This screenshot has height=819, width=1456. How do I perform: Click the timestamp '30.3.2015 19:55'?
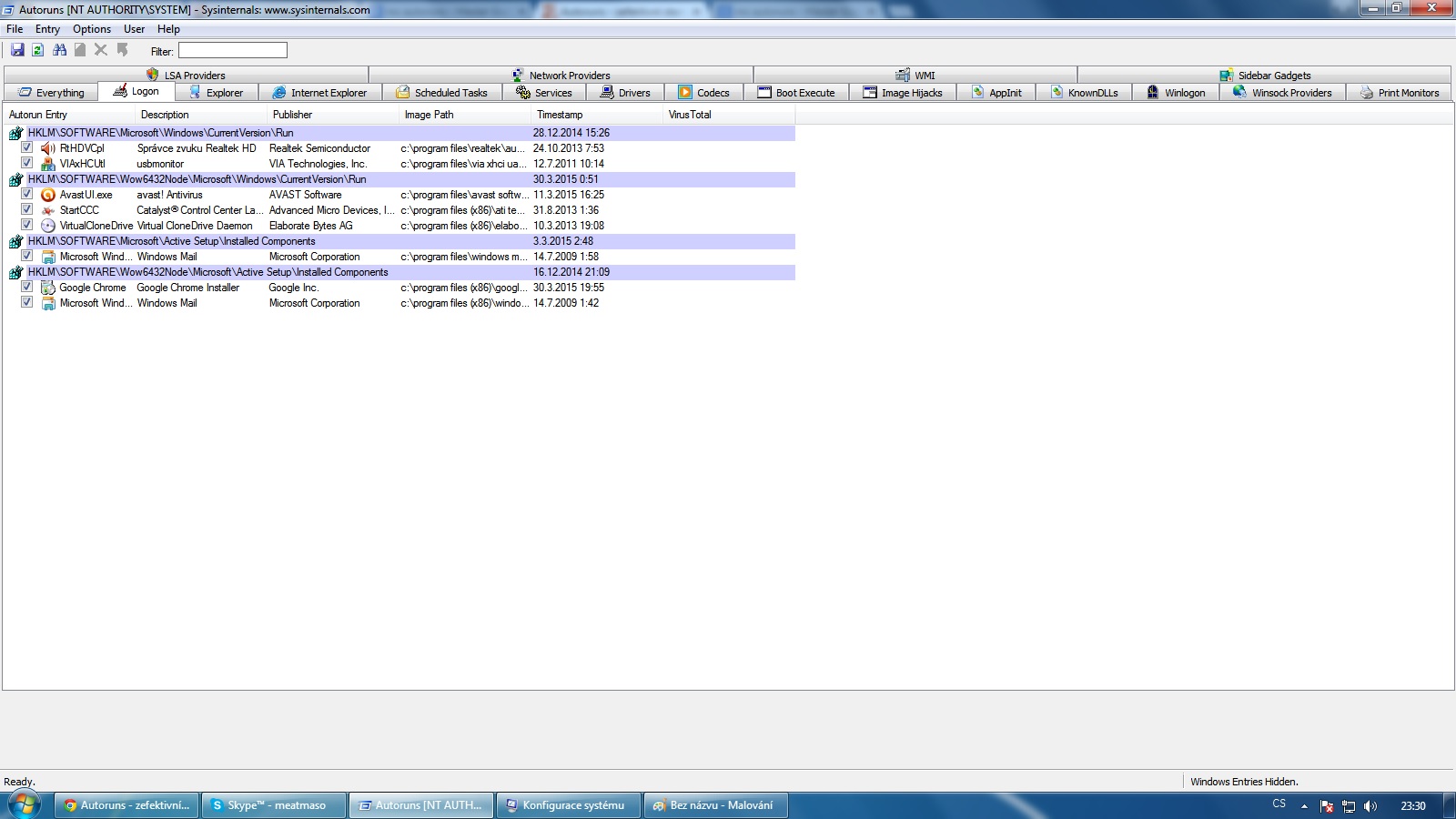tap(569, 288)
